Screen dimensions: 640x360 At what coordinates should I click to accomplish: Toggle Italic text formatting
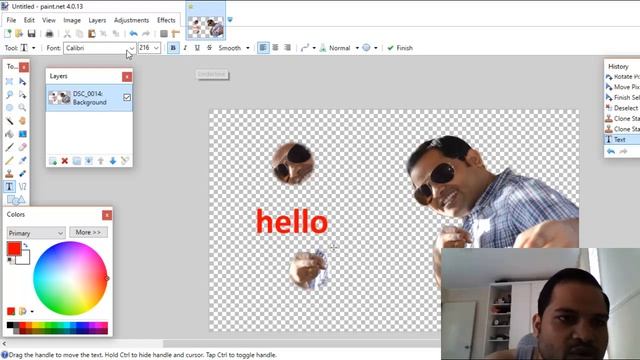point(185,48)
